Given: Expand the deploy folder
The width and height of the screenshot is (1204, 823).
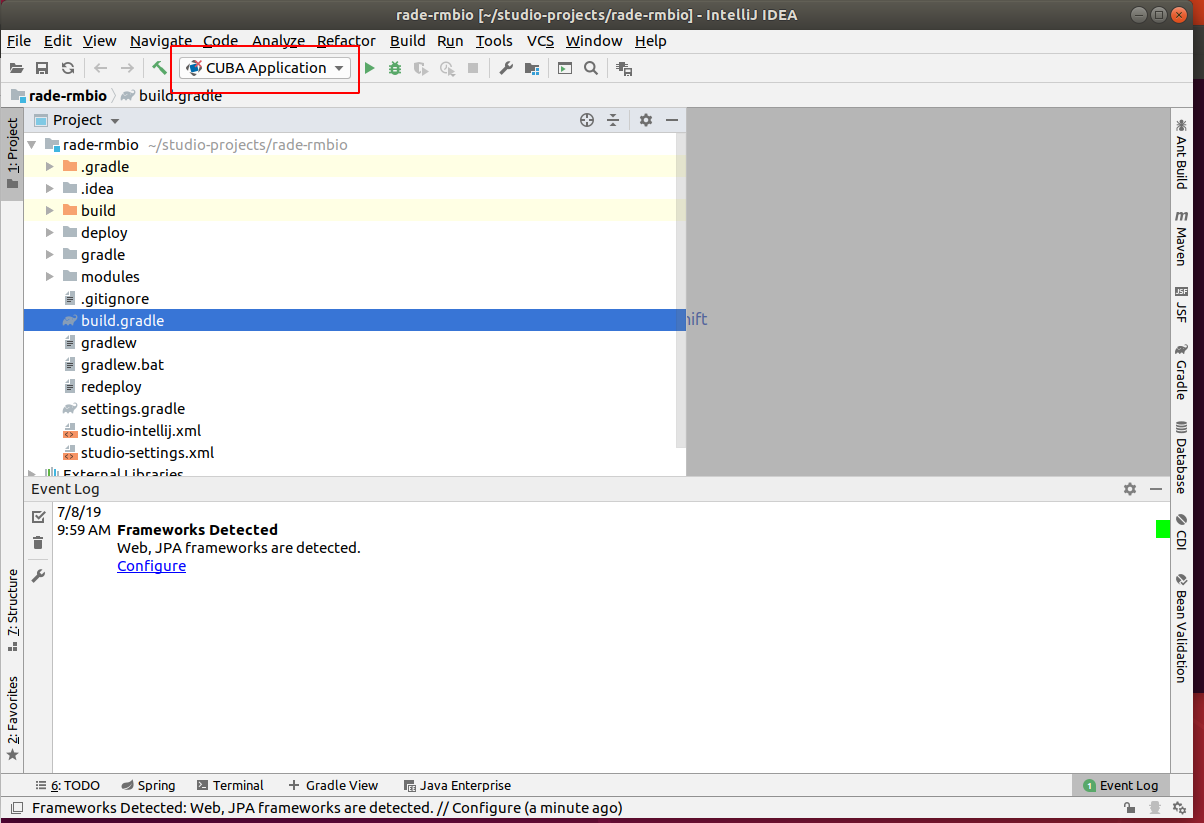Looking at the screenshot, I should (50, 233).
